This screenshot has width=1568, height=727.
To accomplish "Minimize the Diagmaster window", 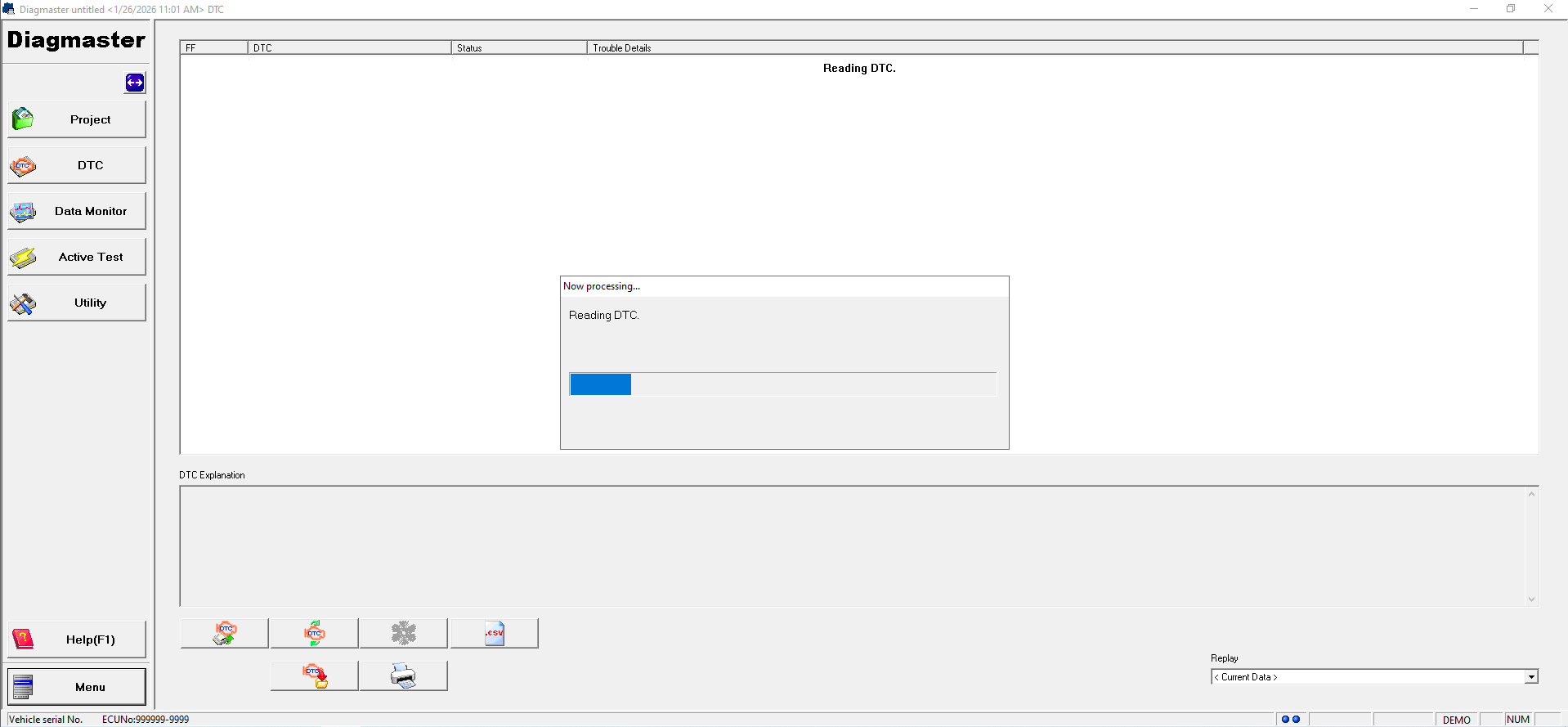I will 1474,9.
